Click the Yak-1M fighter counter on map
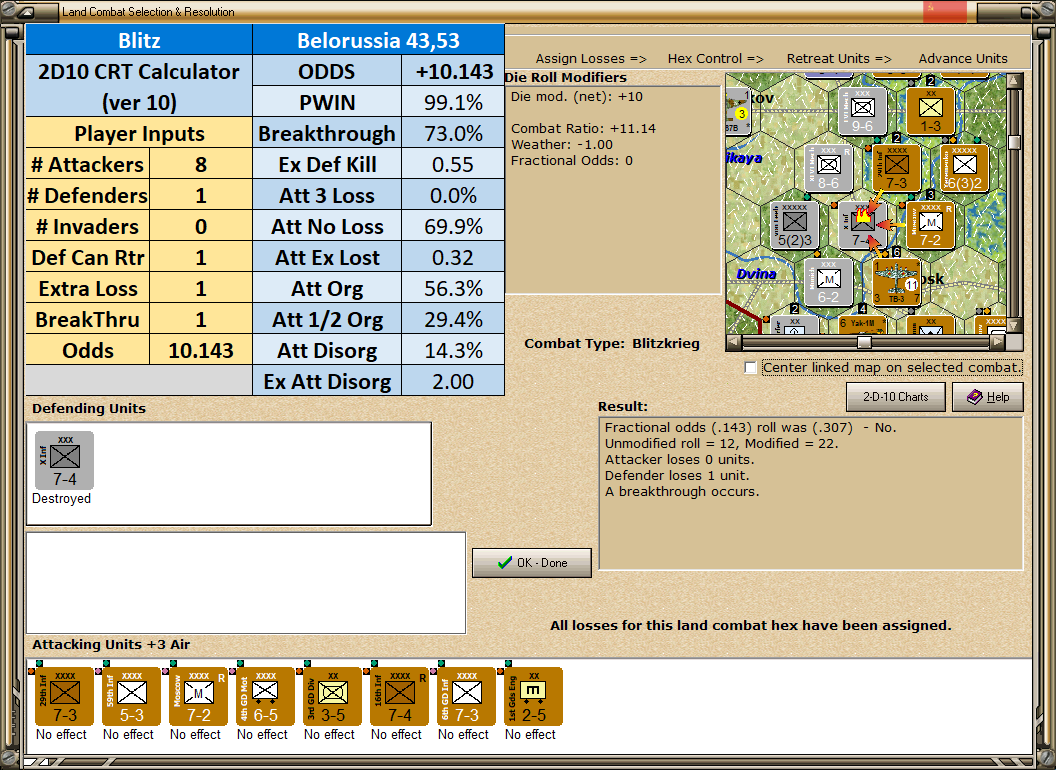 coord(862,325)
